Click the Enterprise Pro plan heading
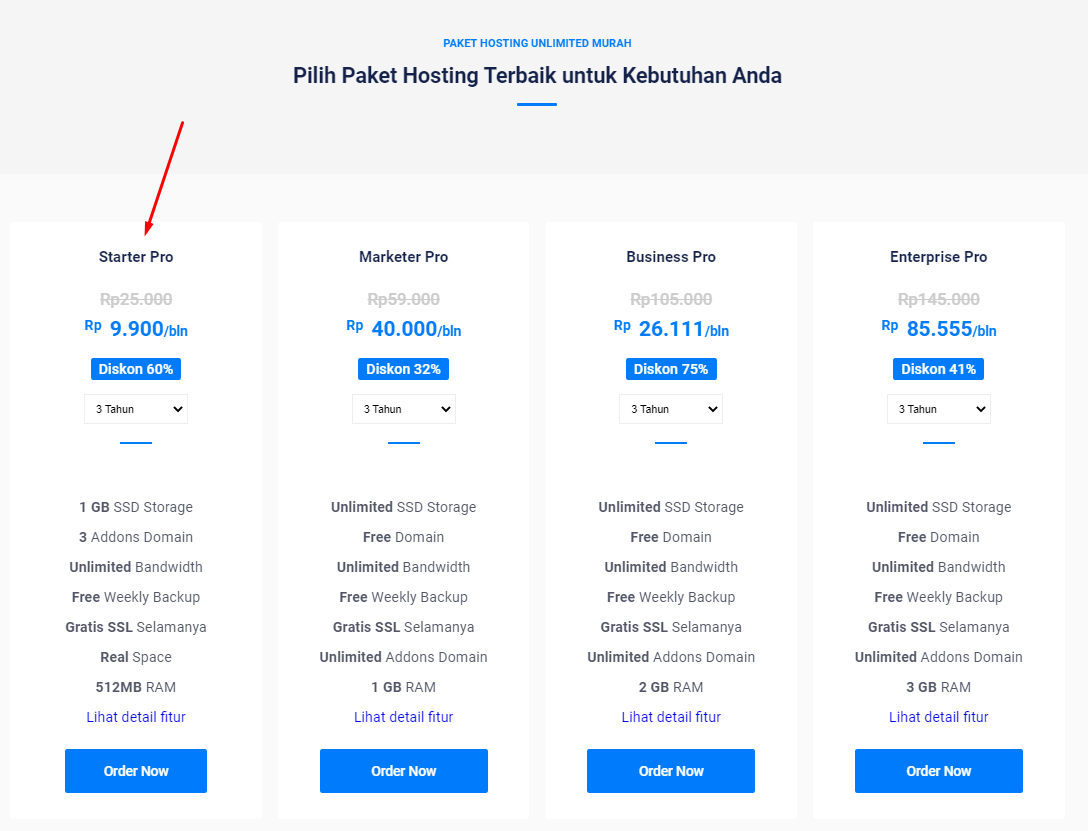 939,257
